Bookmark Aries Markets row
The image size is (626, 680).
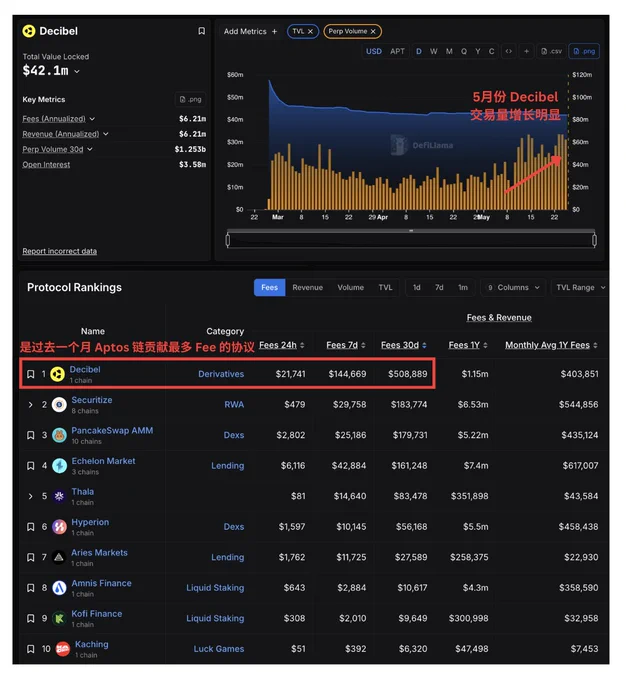coord(30,557)
